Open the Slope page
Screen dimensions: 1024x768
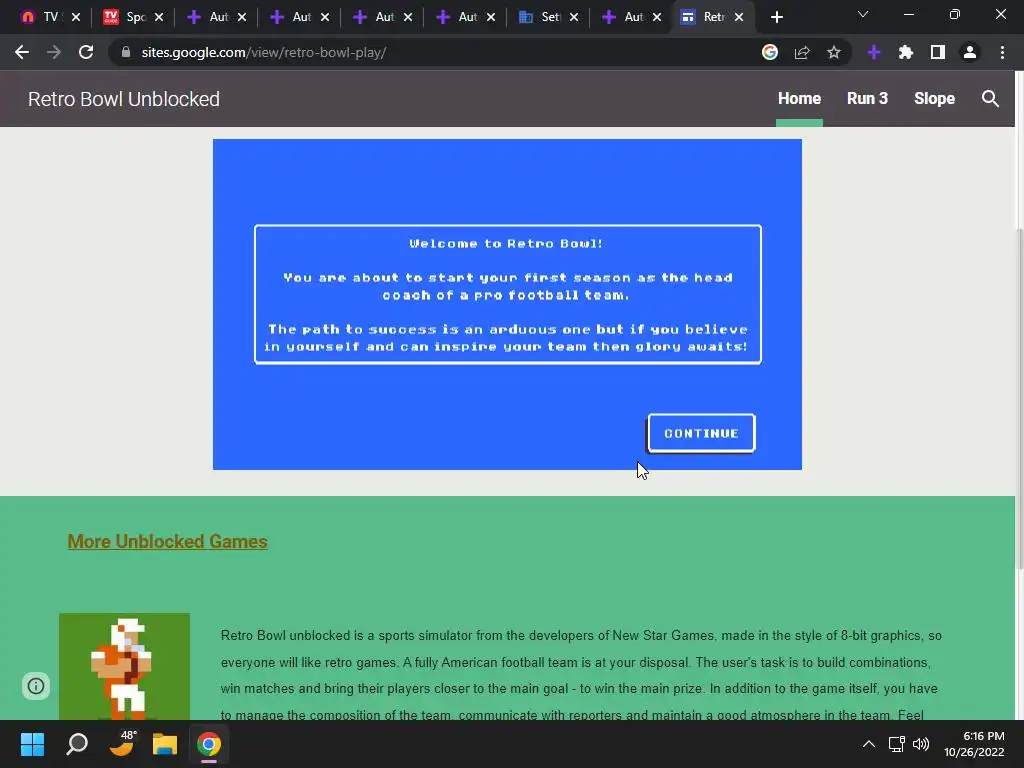[934, 99]
